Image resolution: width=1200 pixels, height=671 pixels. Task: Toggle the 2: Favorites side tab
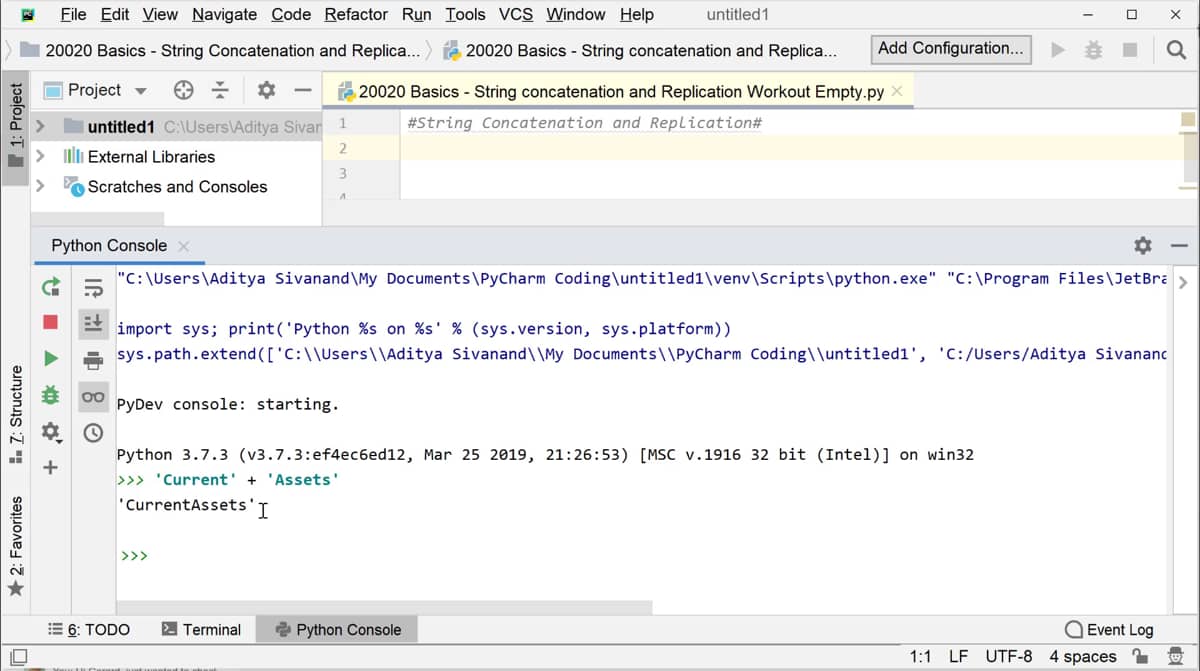tap(15, 545)
